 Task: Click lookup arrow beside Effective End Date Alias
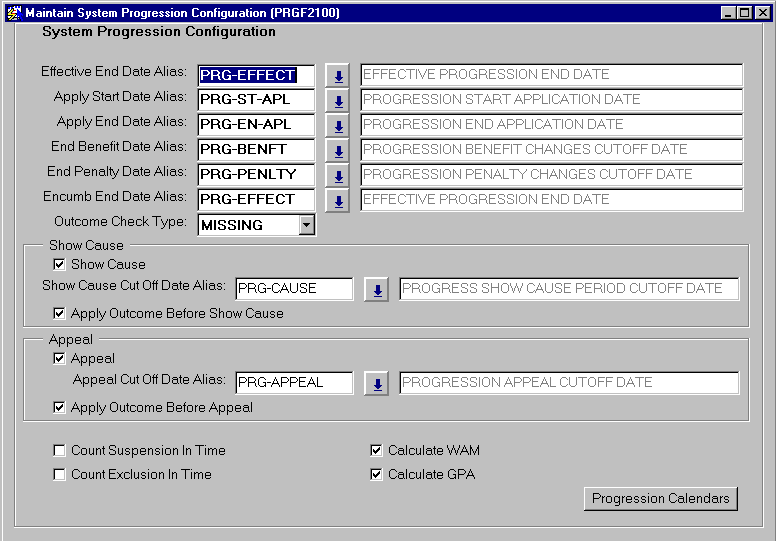338,76
